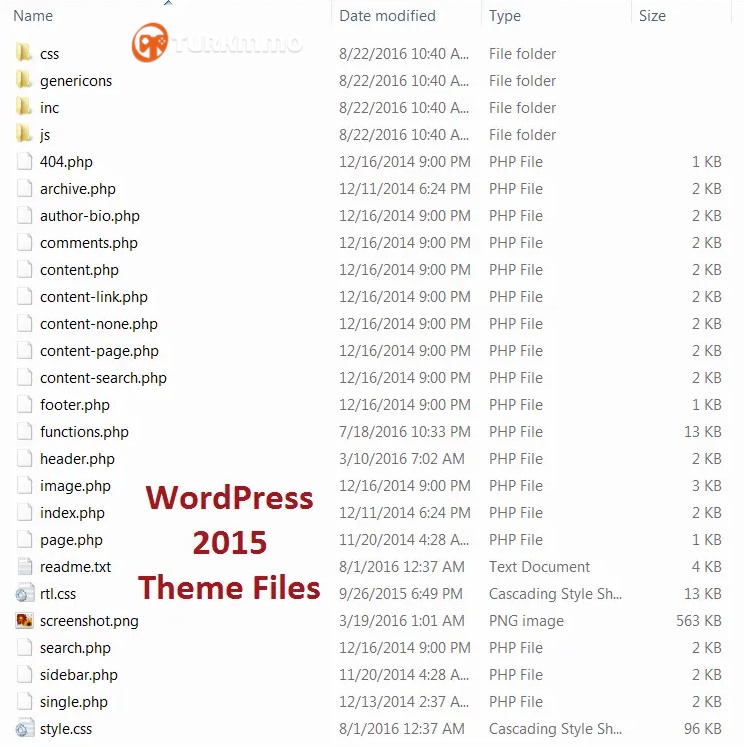Click the screenshot.png image icon
This screenshot has width=744, height=747.
coord(24,620)
